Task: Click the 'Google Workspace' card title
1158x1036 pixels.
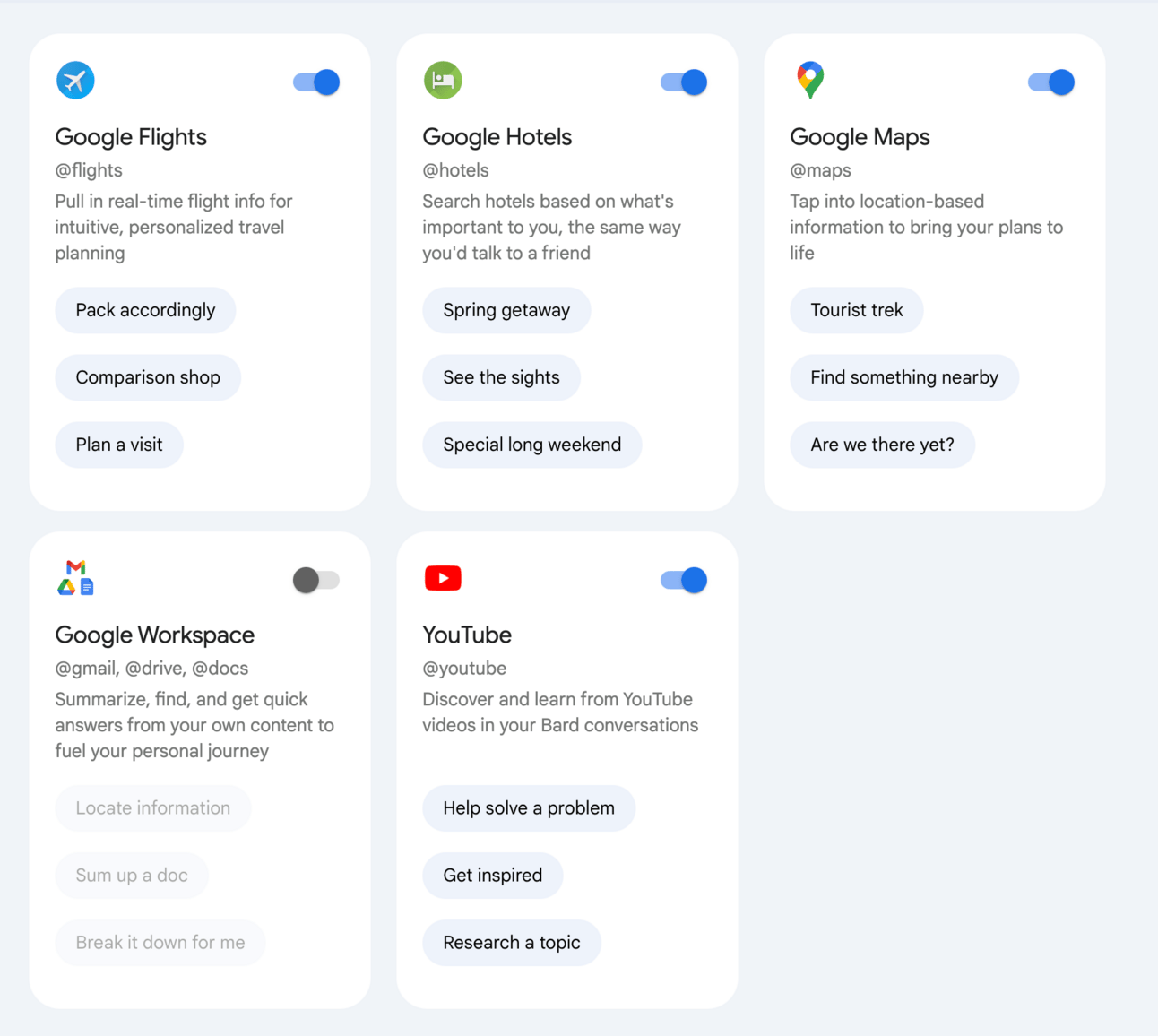Action: [x=155, y=635]
